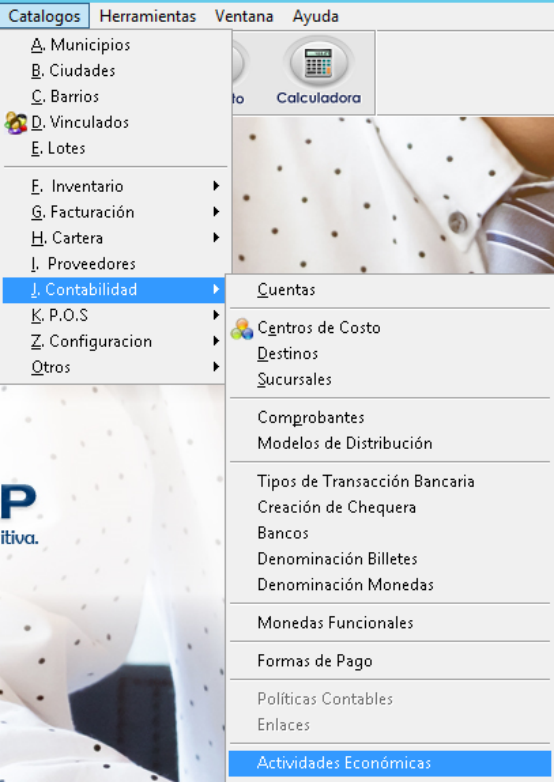Open the Otros submenu
Image resolution: width=554 pixels, height=783 pixels.
point(114,367)
